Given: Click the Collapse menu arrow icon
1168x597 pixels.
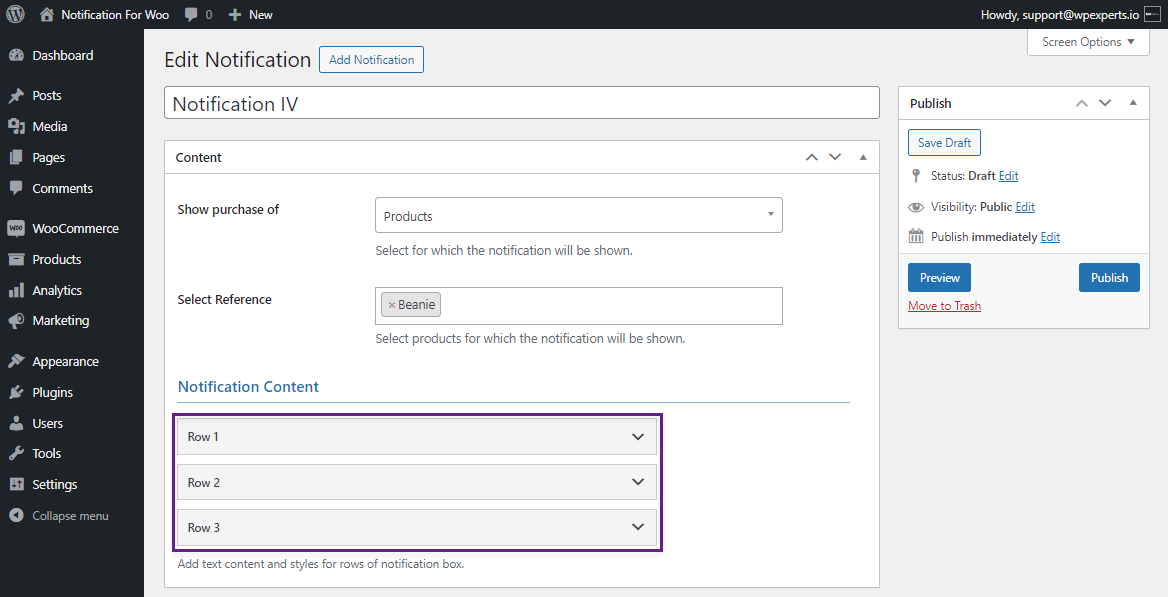Looking at the screenshot, I should 16,516.
